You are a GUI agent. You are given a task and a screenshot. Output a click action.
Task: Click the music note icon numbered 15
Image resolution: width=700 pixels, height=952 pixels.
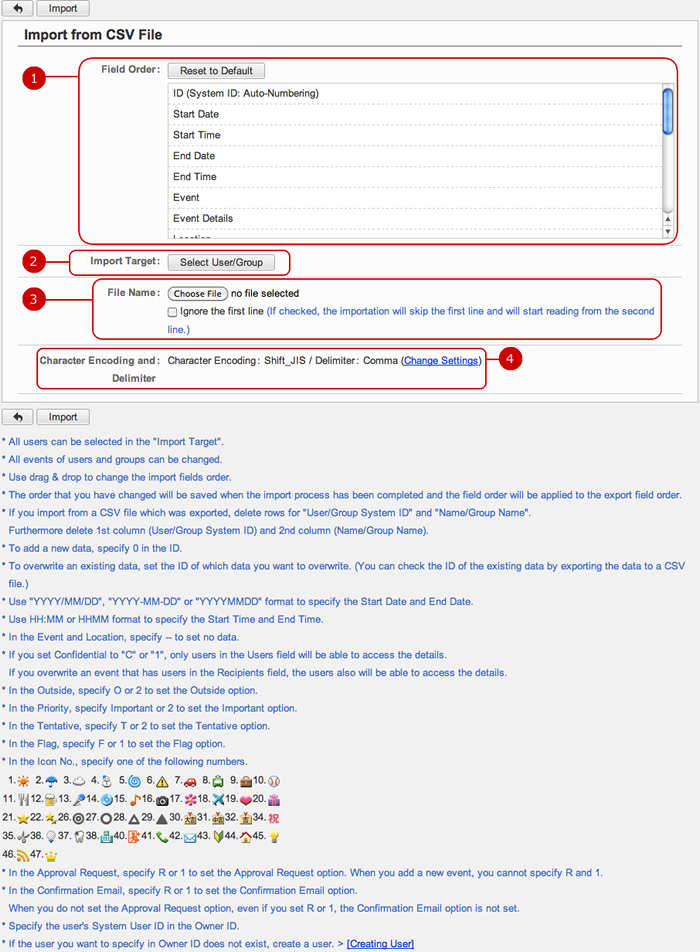click(x=135, y=800)
